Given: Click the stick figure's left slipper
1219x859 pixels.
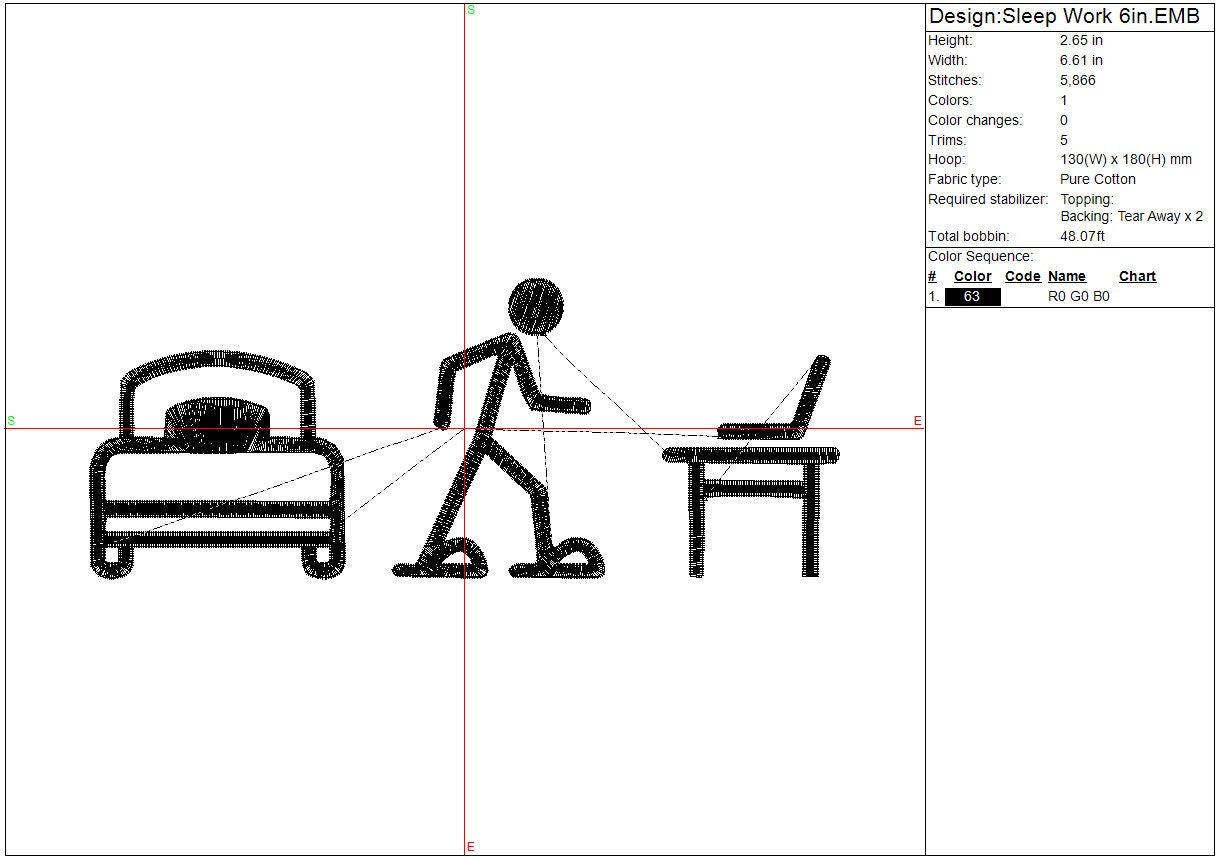Looking at the screenshot, I should [442, 562].
